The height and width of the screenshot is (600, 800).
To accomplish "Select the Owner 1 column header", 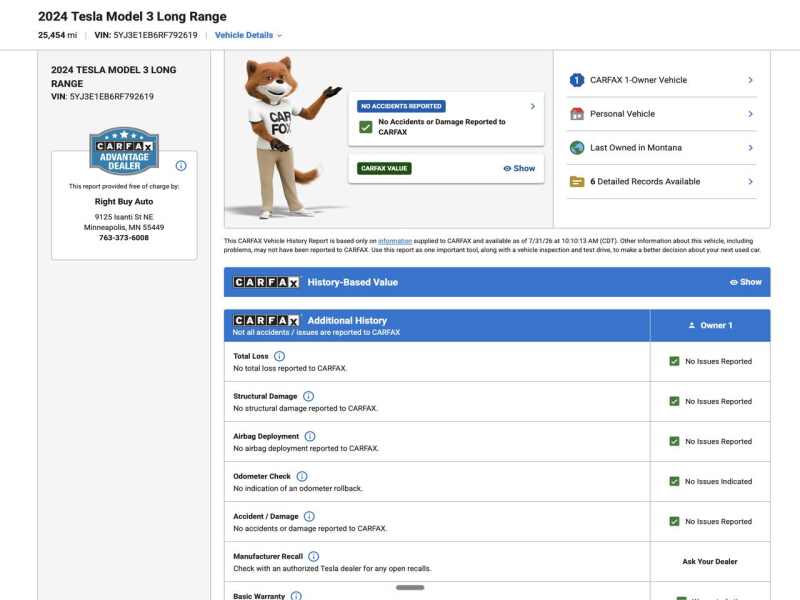I will 710,326.
